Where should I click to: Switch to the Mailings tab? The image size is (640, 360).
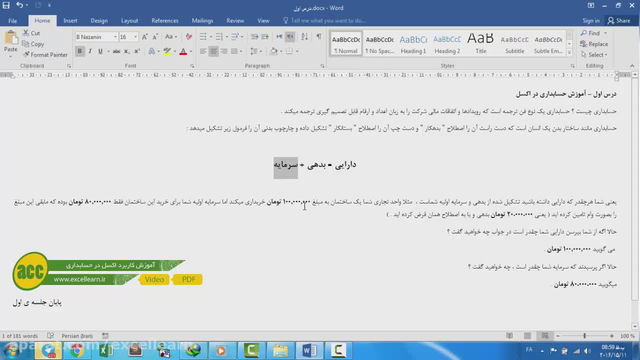(202, 20)
